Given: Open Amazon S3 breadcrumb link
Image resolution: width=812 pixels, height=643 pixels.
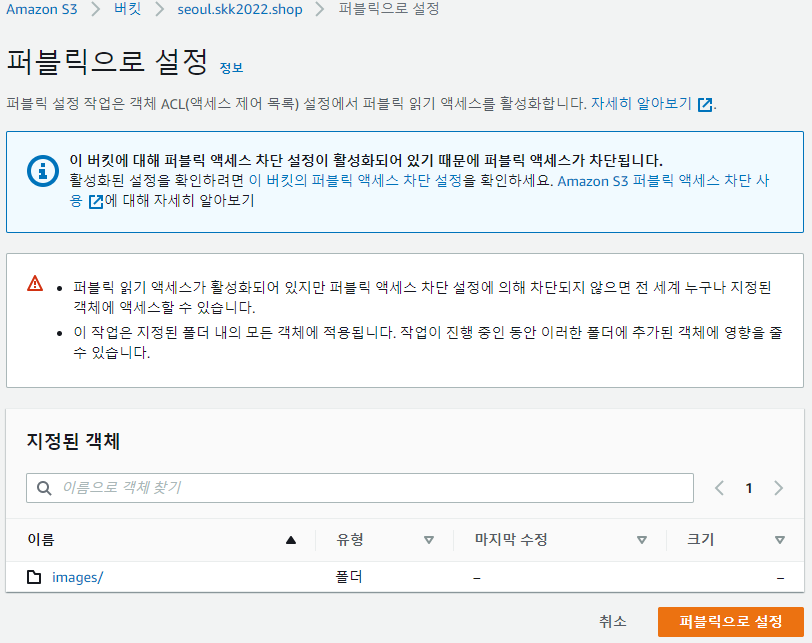Looking at the screenshot, I should coord(41,9).
